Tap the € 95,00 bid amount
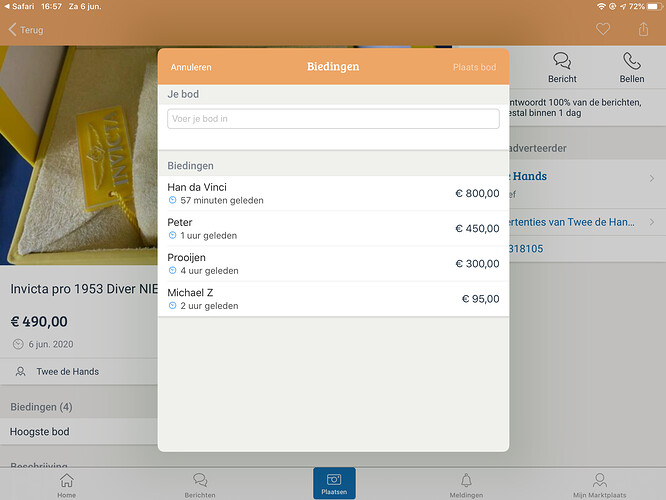This screenshot has height=500, width=666. pyautogui.click(x=480, y=299)
